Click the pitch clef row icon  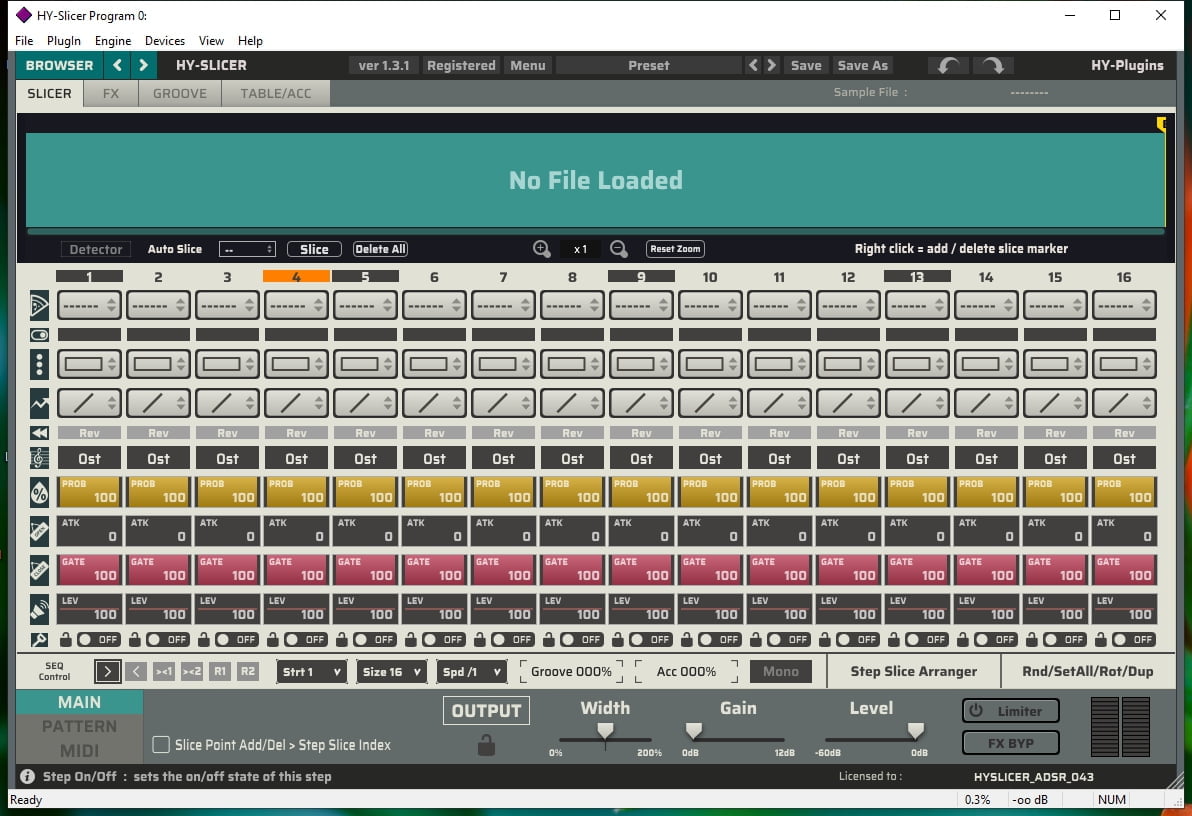pos(39,458)
